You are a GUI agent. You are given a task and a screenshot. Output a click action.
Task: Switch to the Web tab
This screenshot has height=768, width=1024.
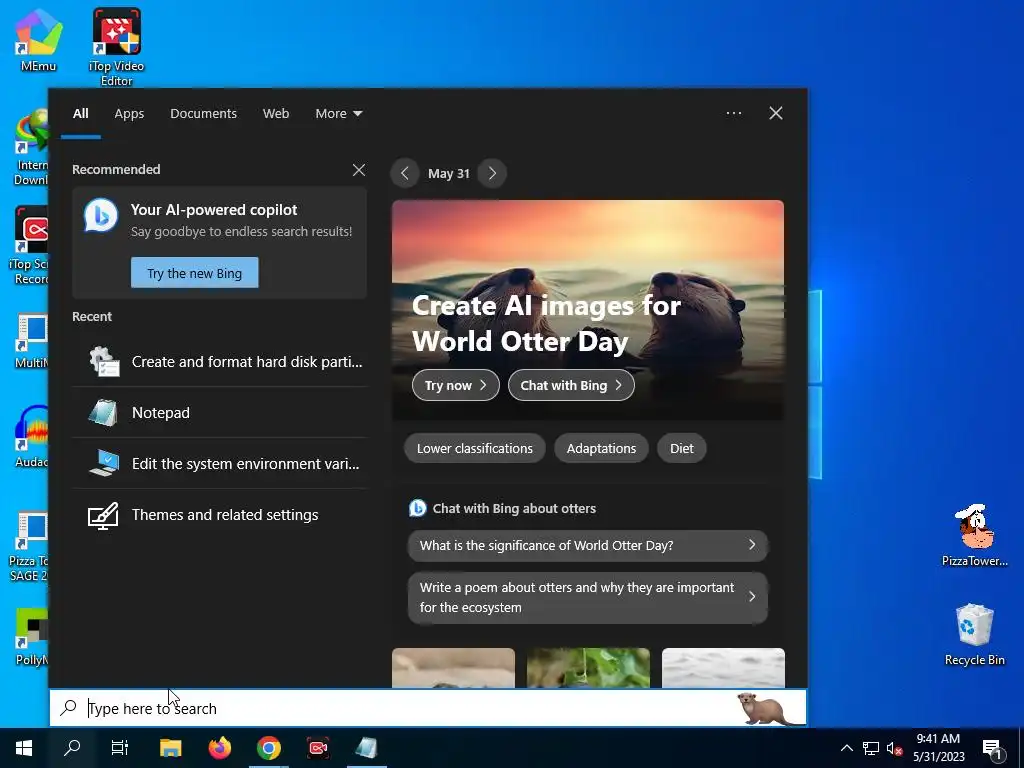coord(276,114)
